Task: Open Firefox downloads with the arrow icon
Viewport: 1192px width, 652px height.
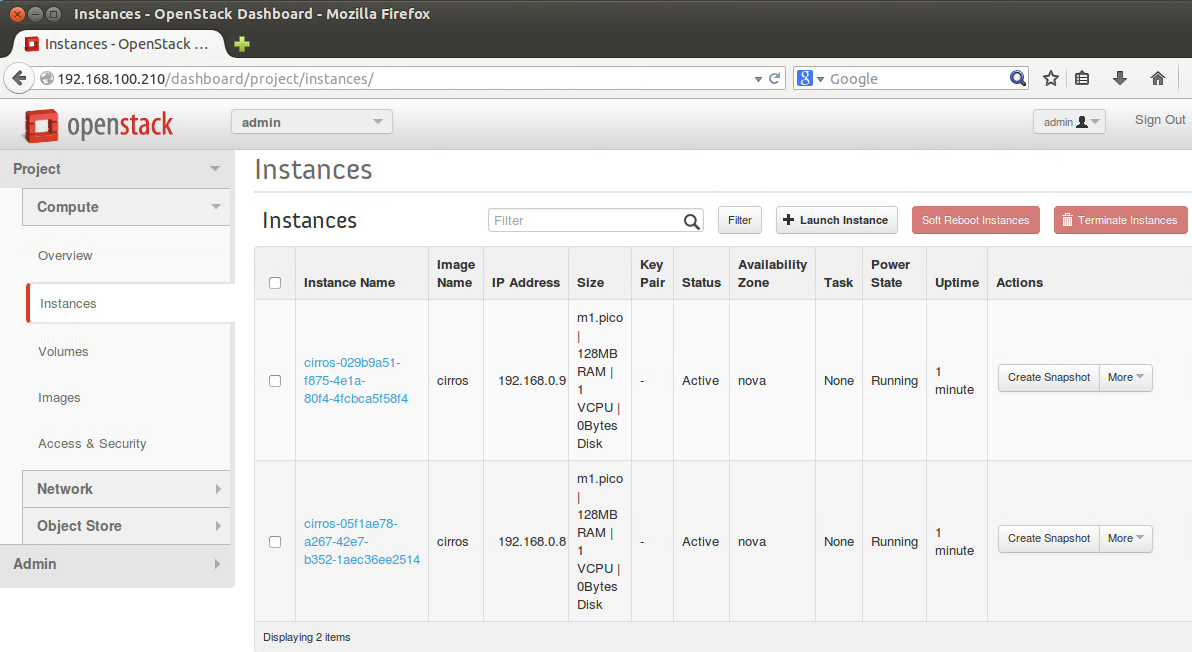Action: tap(1120, 78)
